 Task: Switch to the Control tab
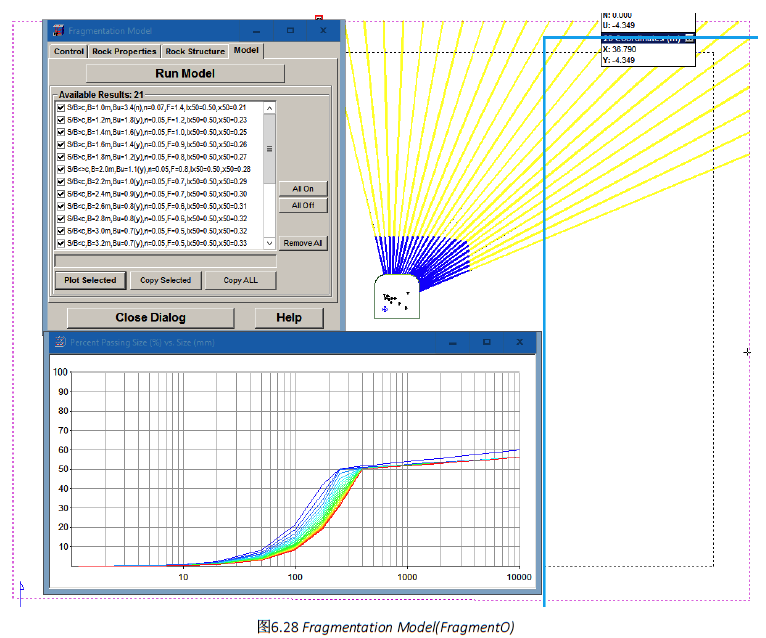tap(69, 51)
